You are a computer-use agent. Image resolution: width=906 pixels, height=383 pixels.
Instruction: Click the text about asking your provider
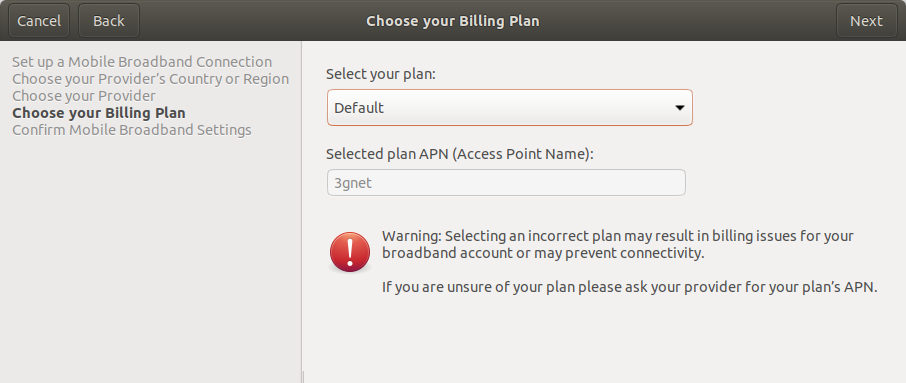coord(630,287)
